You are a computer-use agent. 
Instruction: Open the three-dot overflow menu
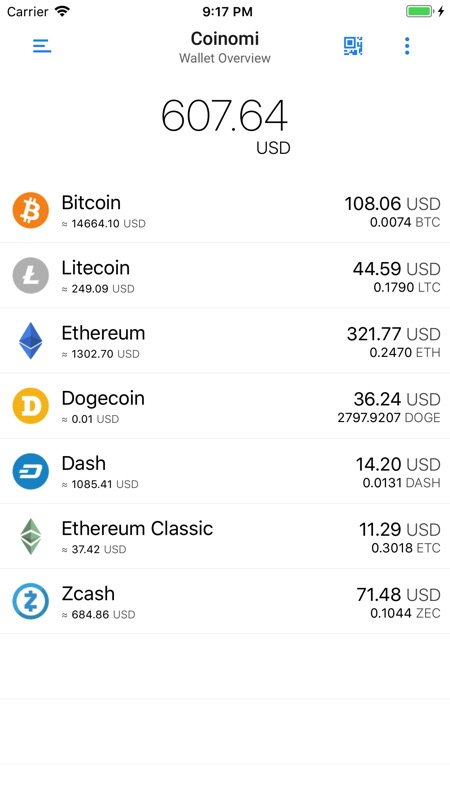[407, 46]
